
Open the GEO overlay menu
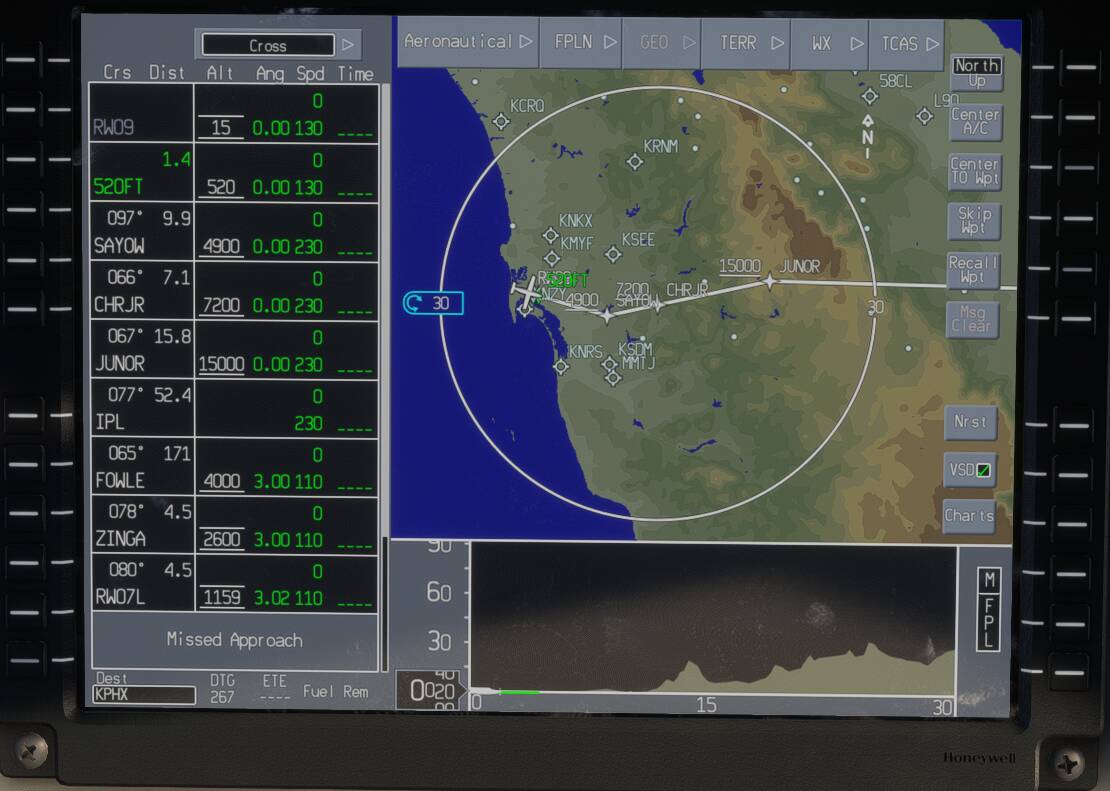662,42
